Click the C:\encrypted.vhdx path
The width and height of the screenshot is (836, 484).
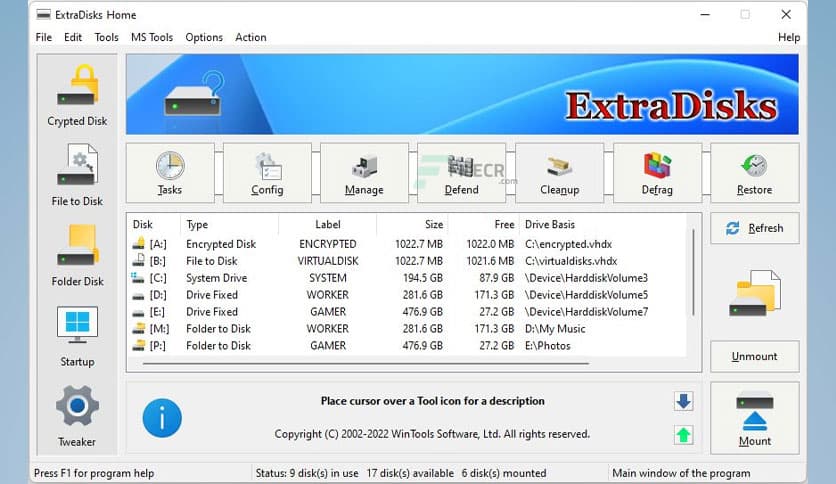568,244
